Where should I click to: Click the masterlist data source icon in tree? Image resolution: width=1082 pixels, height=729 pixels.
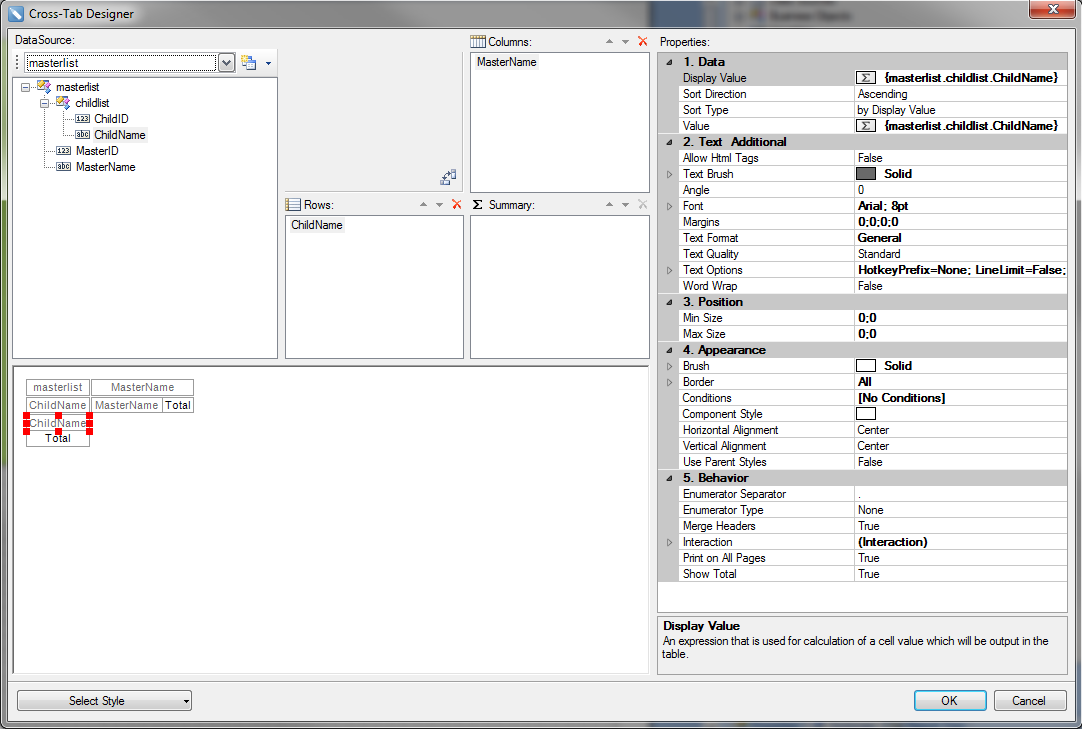43,86
